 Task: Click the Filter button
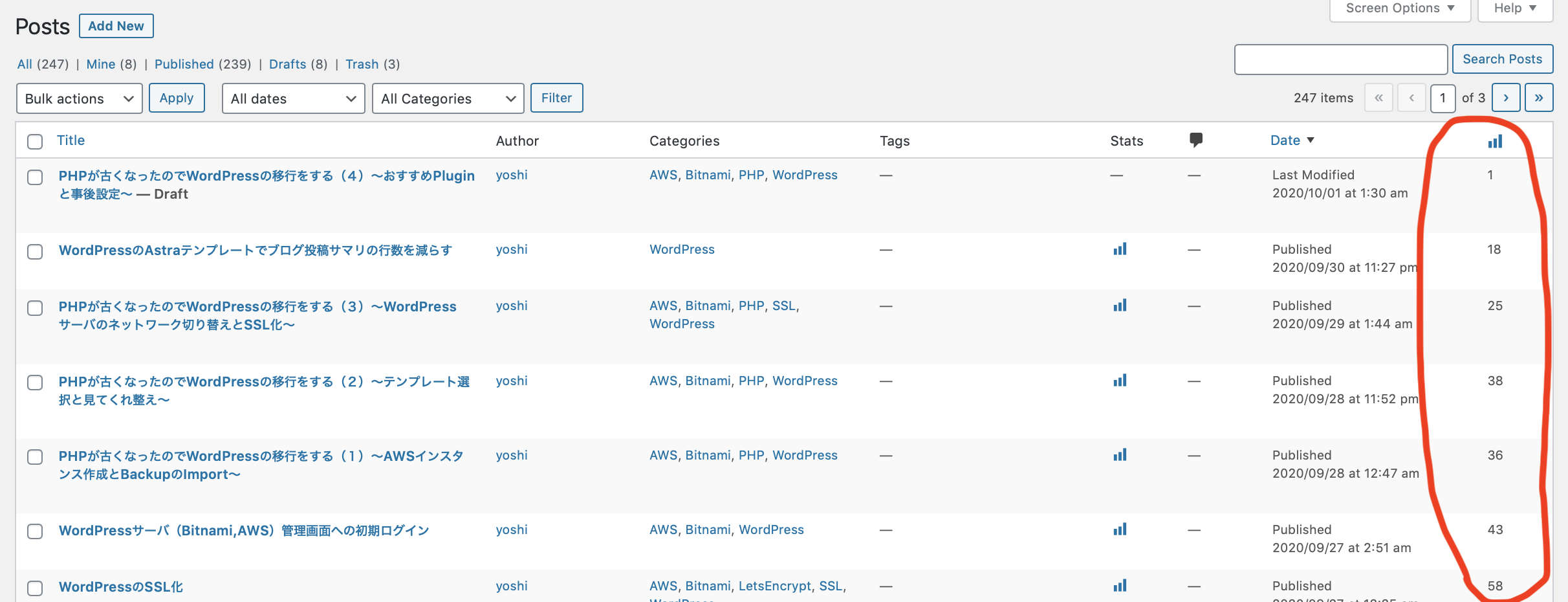(x=556, y=98)
